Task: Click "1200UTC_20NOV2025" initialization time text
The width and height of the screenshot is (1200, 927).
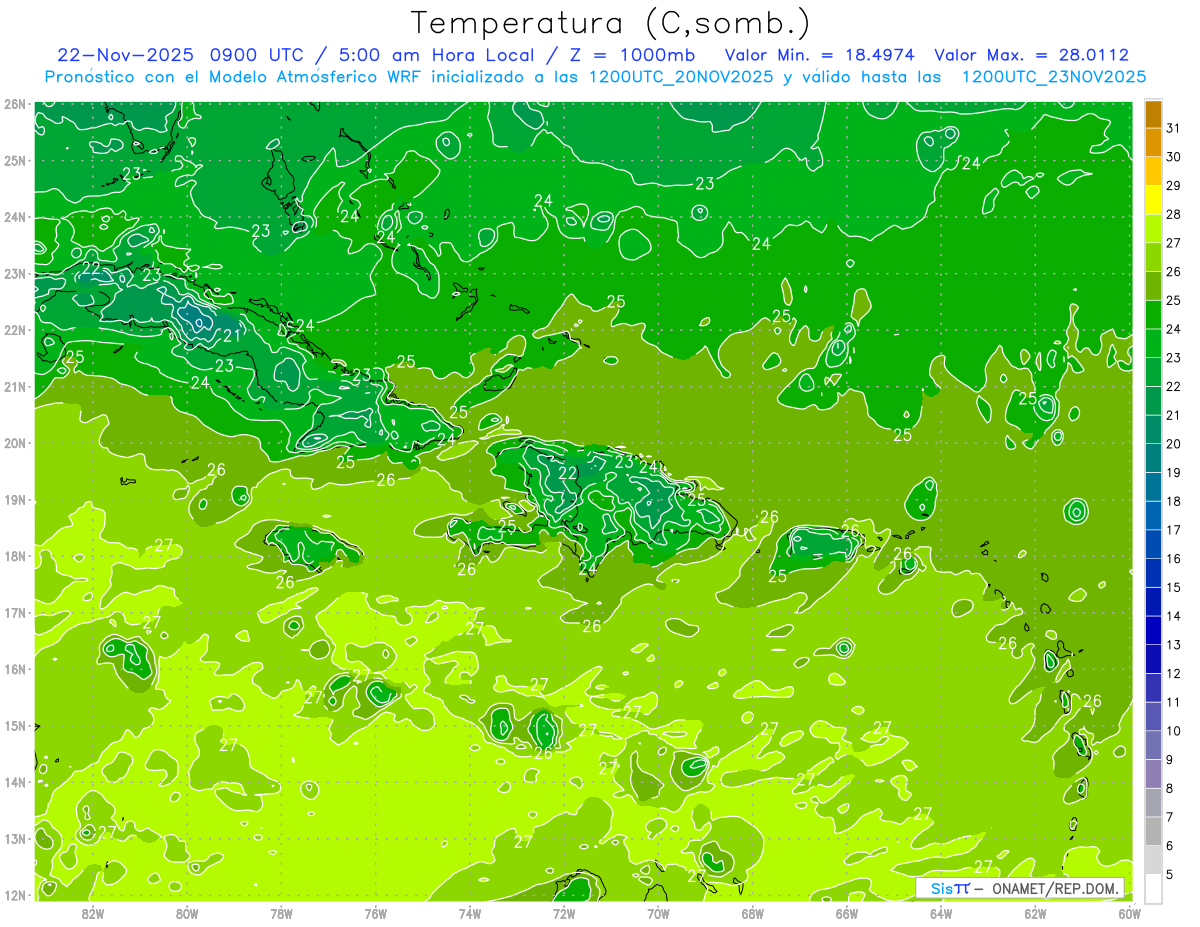Action: pyautogui.click(x=682, y=77)
